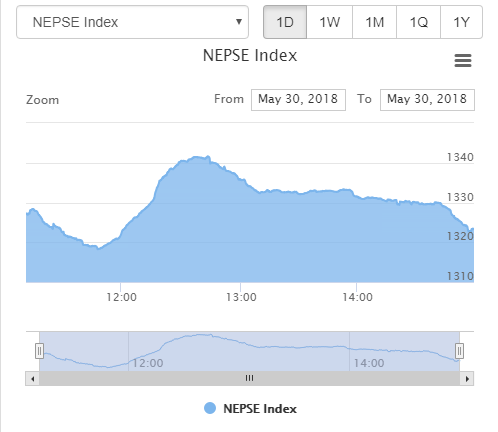The height and width of the screenshot is (432, 498).
Task: Open the chart context hamburger menu
Action: coord(463,61)
